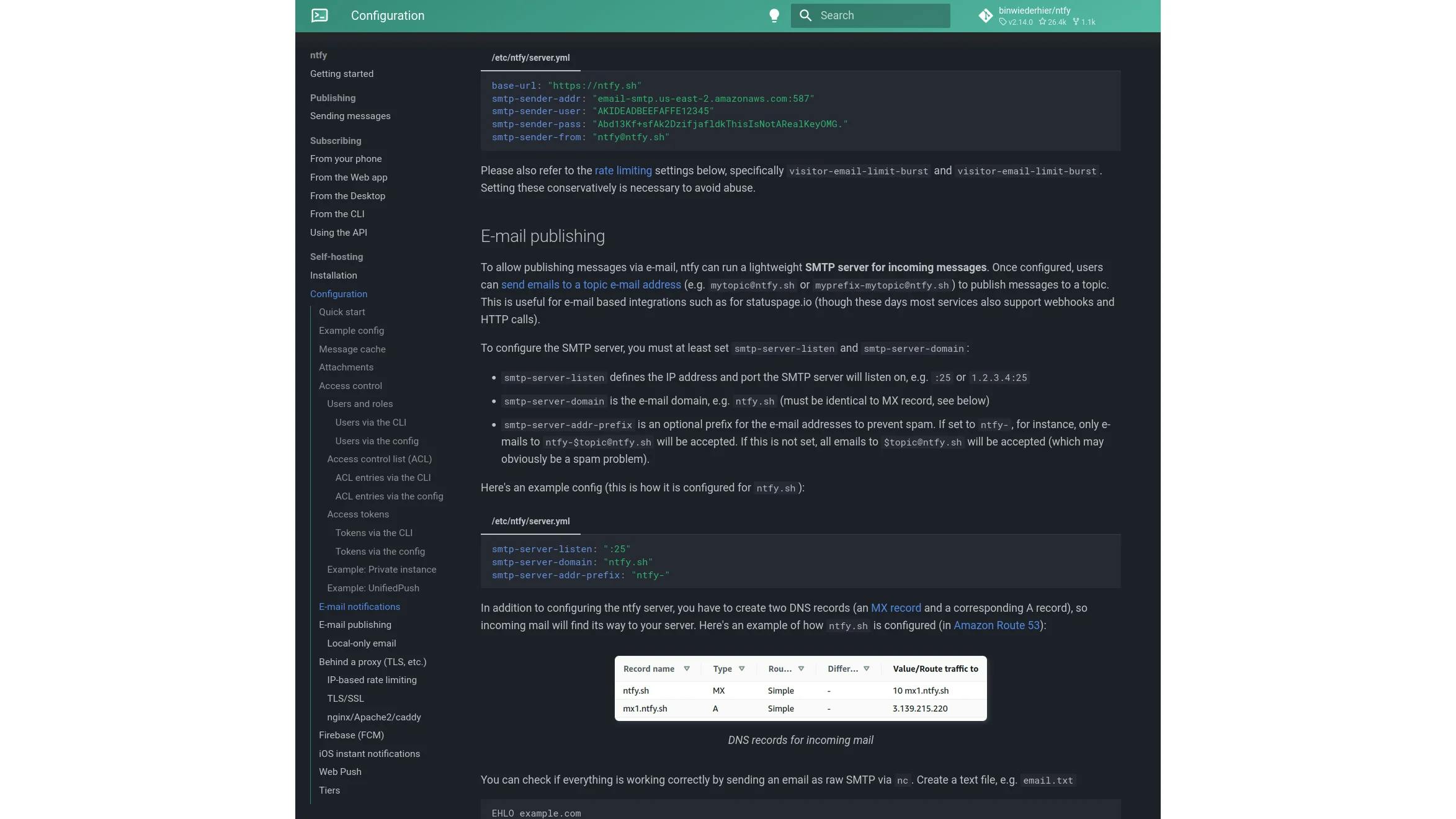This screenshot has height=819, width=1456.
Task: Click the Type column sort arrow
Action: click(741, 669)
